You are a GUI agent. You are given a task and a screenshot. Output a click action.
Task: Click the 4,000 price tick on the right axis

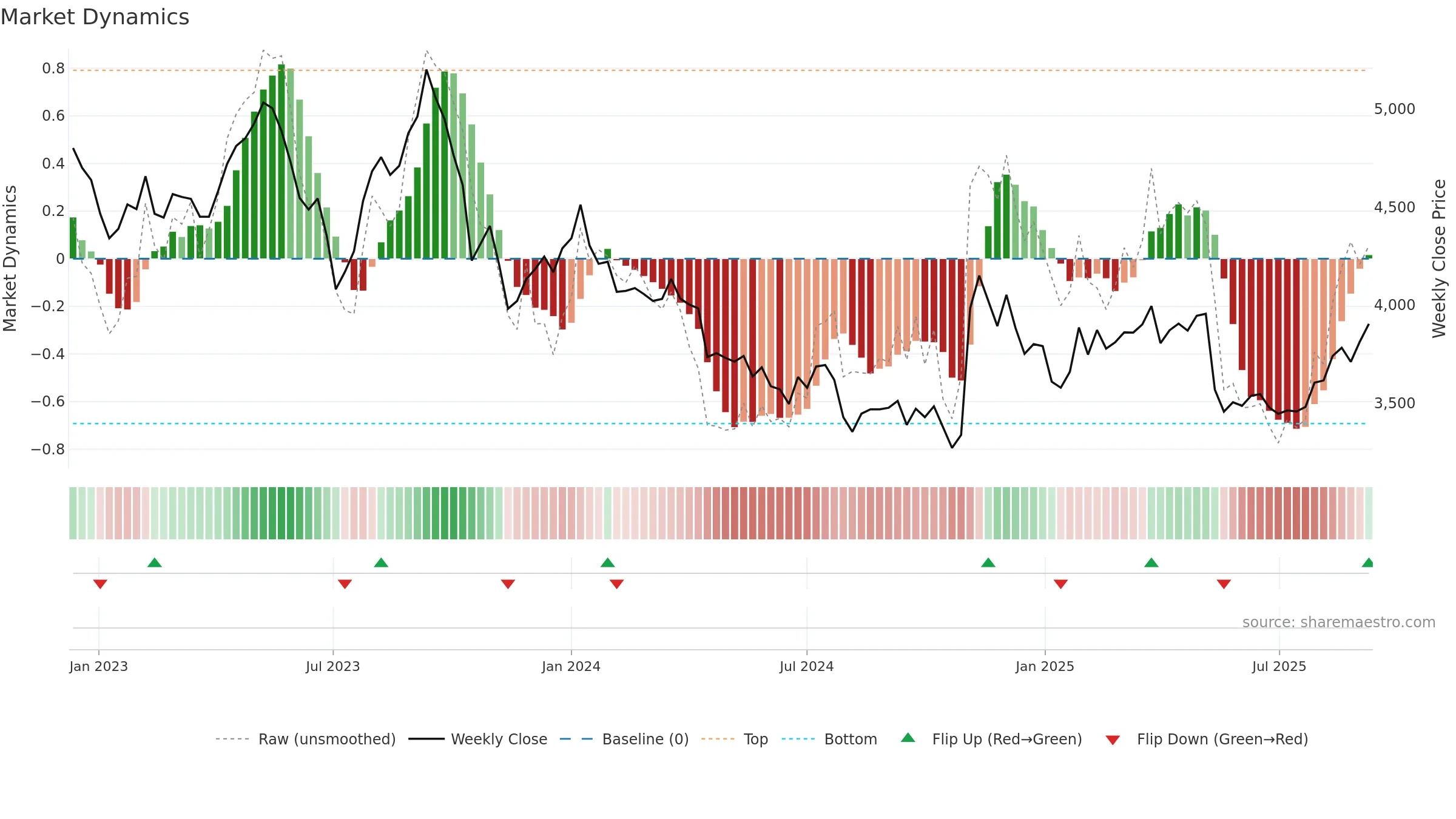pos(1395,305)
